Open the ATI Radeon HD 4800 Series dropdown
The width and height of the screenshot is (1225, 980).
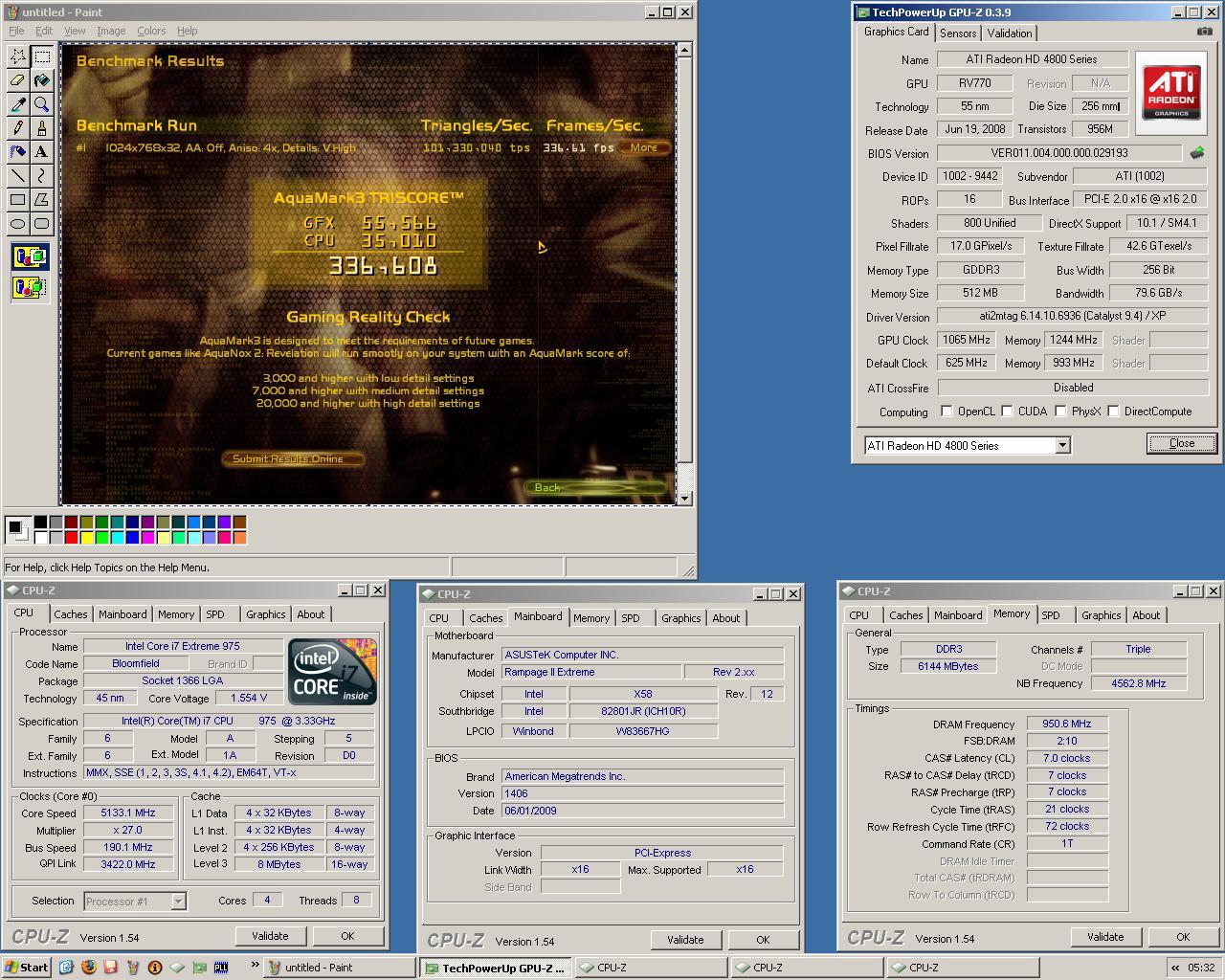tap(1062, 445)
